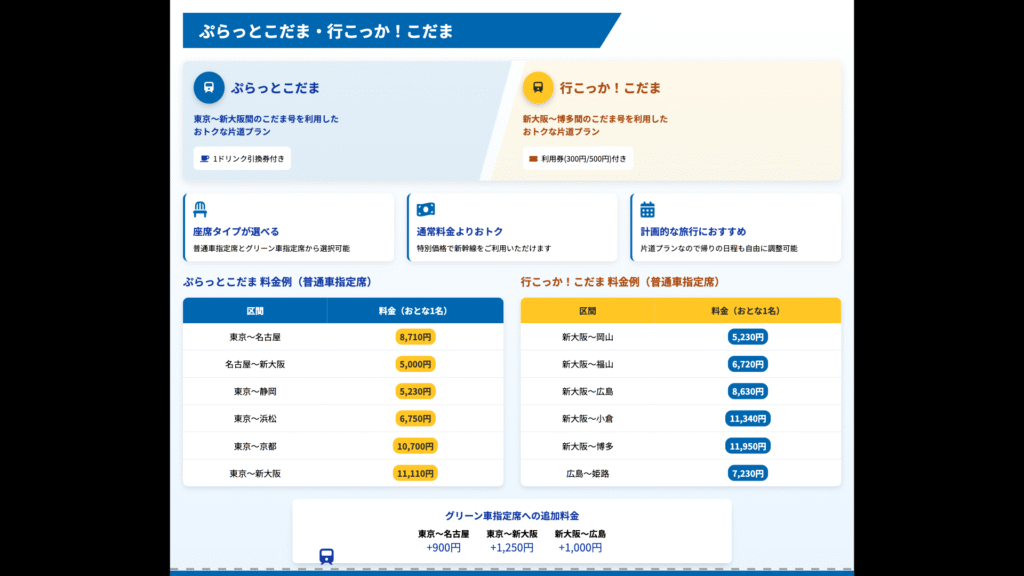Click the 5,000円 price badge
The width and height of the screenshot is (1024, 576).
(x=415, y=364)
